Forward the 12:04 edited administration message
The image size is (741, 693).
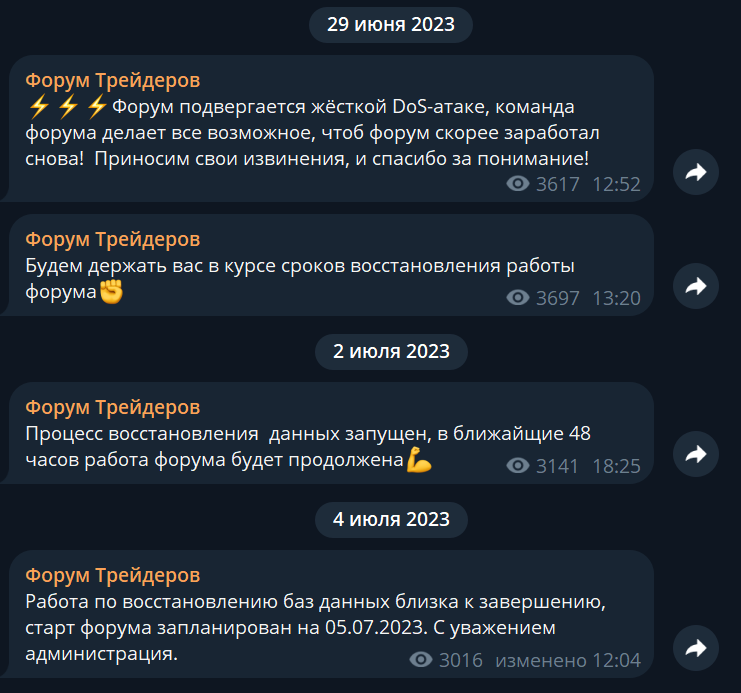coord(696,648)
